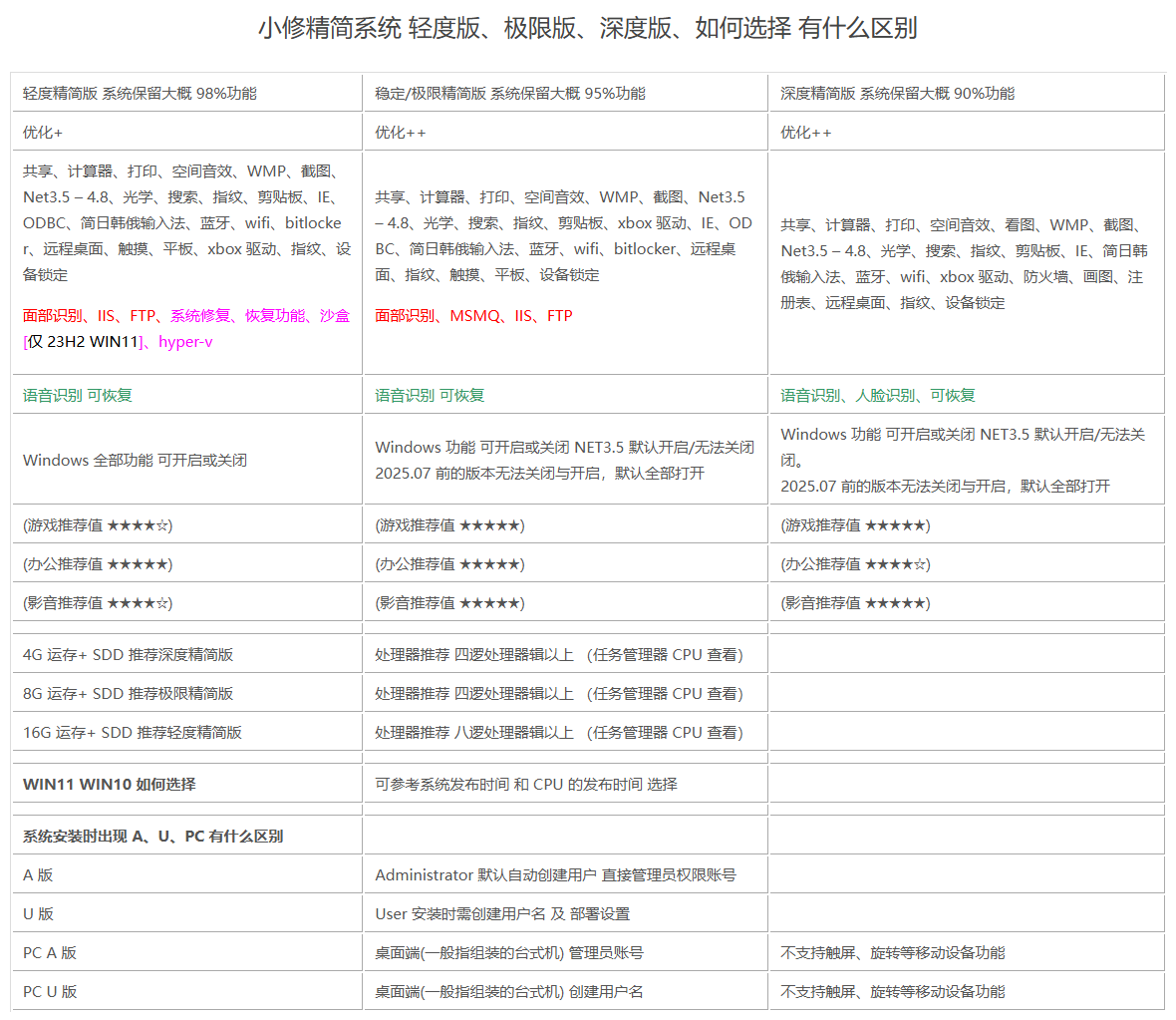The image size is (1176, 1020).
Task: Click the PC U 版 row label
Action: [x=50, y=992]
